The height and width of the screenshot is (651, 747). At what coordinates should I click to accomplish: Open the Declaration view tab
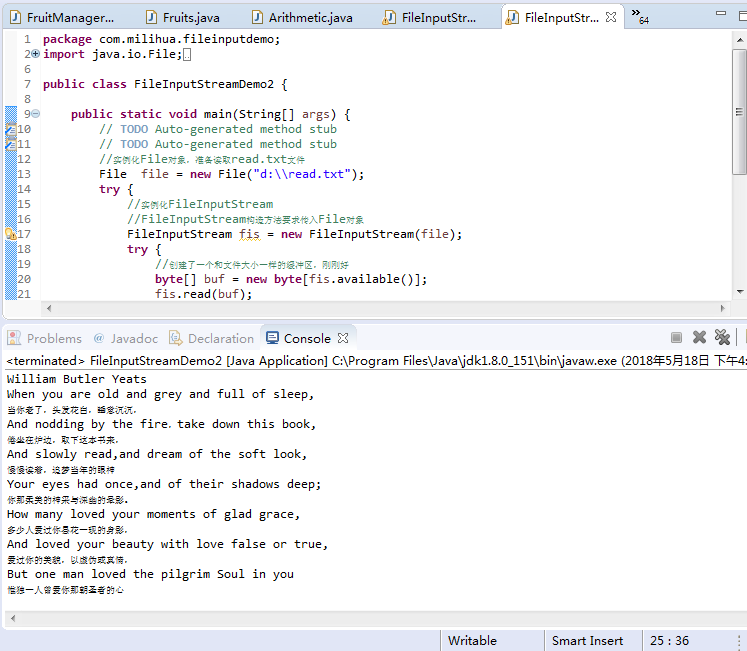(x=212, y=338)
